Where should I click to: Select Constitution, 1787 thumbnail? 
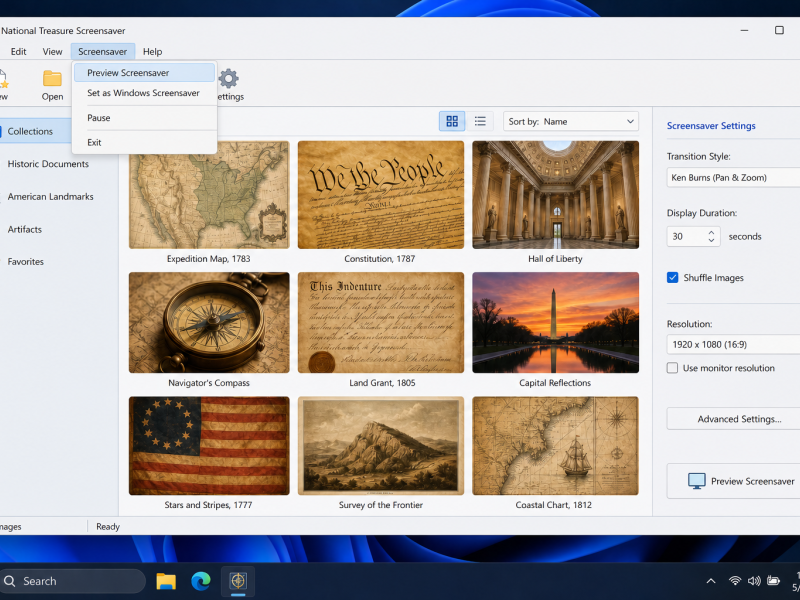pos(381,195)
